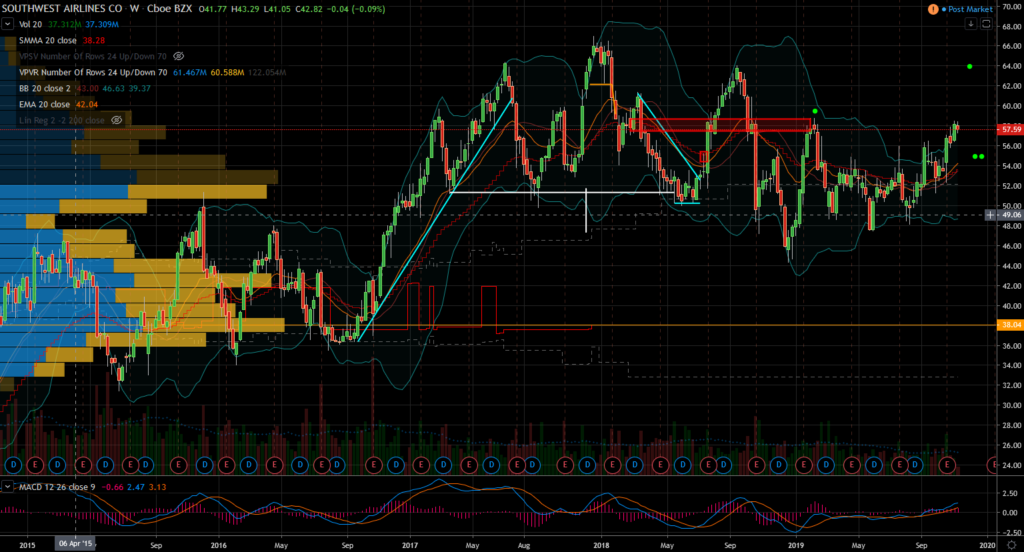Image resolution: width=1024 pixels, height=552 pixels.
Task: Toggle visibility of Lin Reg indicator eye icon
Action: (116, 120)
